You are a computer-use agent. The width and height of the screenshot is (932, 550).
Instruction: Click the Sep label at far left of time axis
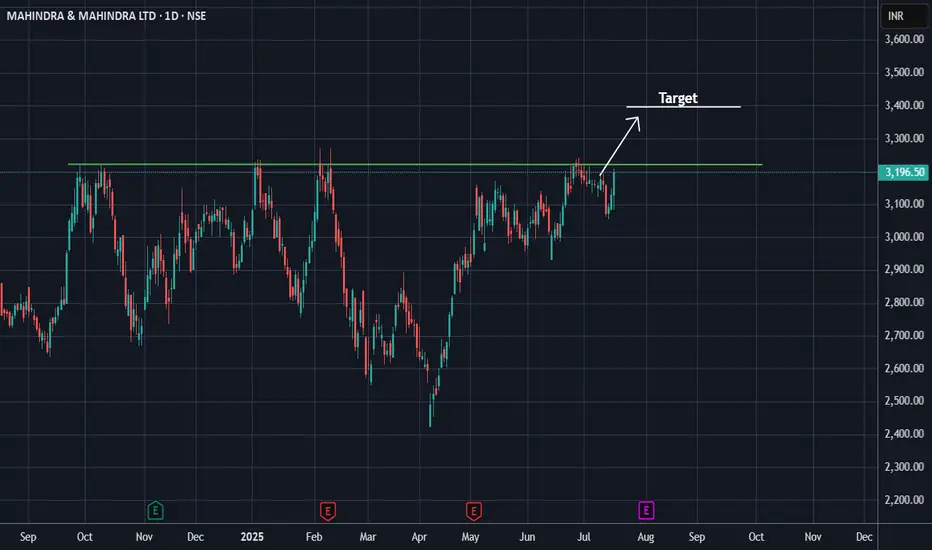pyautogui.click(x=28, y=537)
